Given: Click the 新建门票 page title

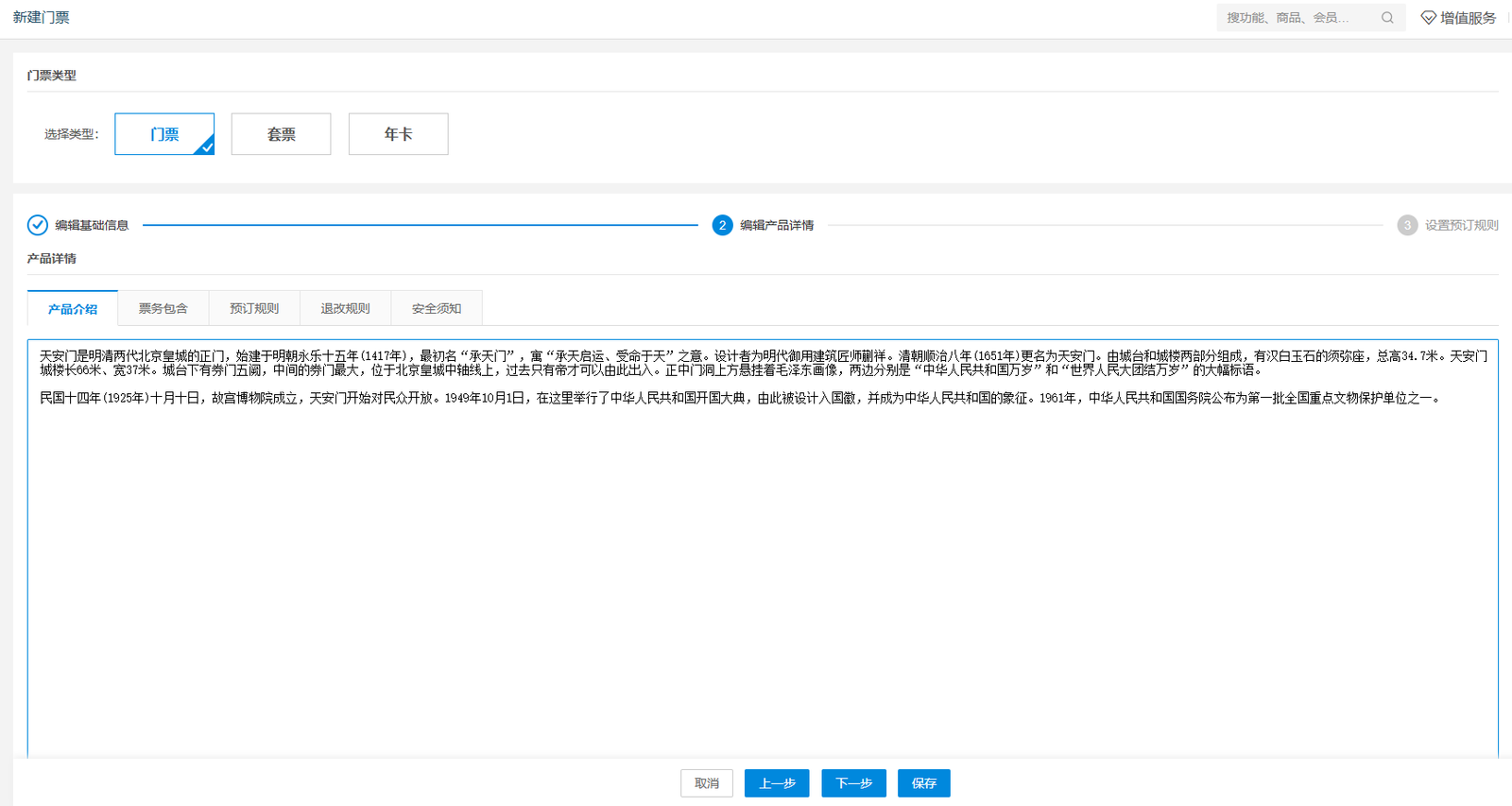Looking at the screenshot, I should pos(42,18).
